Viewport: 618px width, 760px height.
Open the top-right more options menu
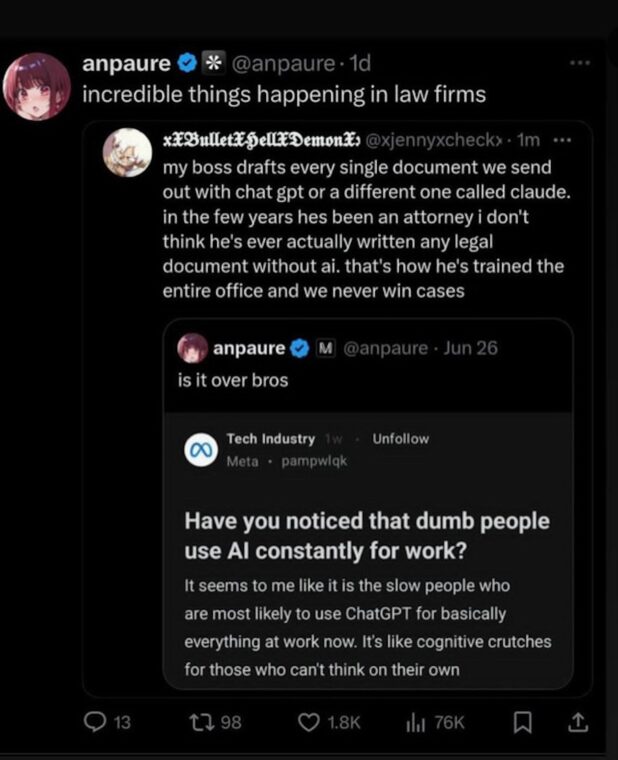coord(579,63)
